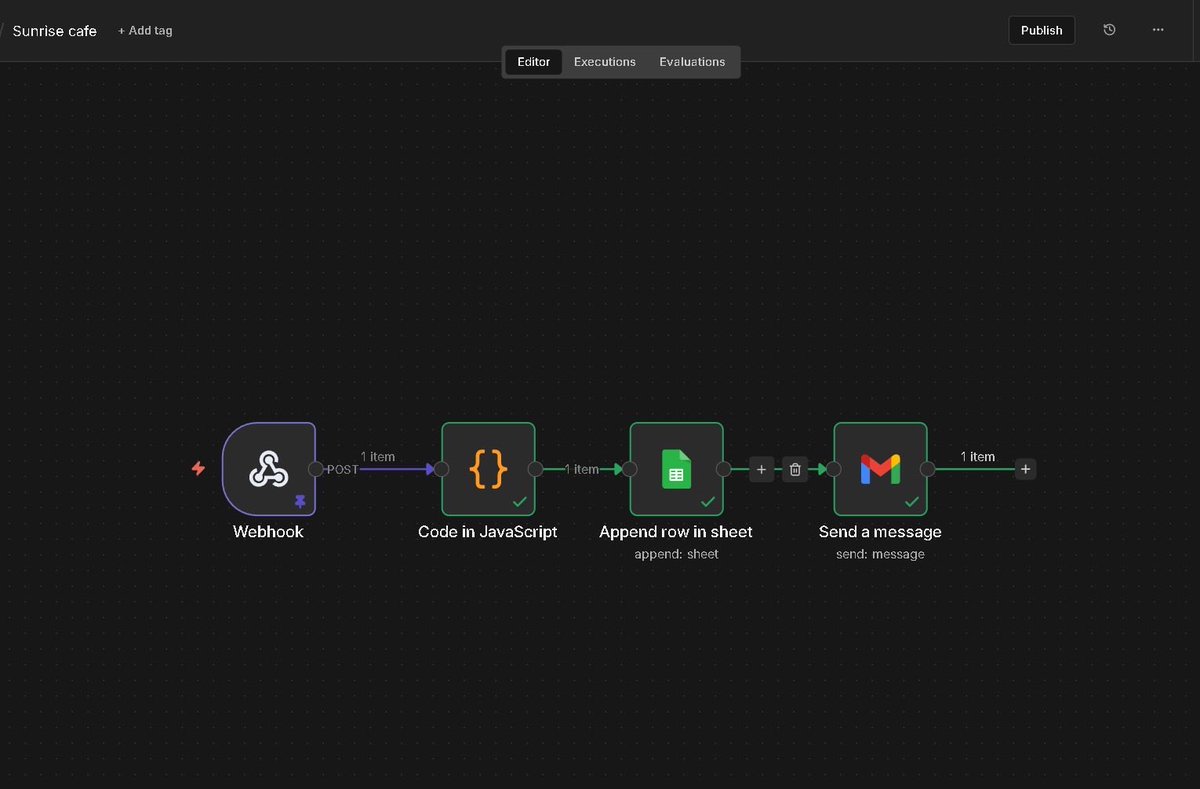Click the 'append: sheet' subtitle

(676, 554)
